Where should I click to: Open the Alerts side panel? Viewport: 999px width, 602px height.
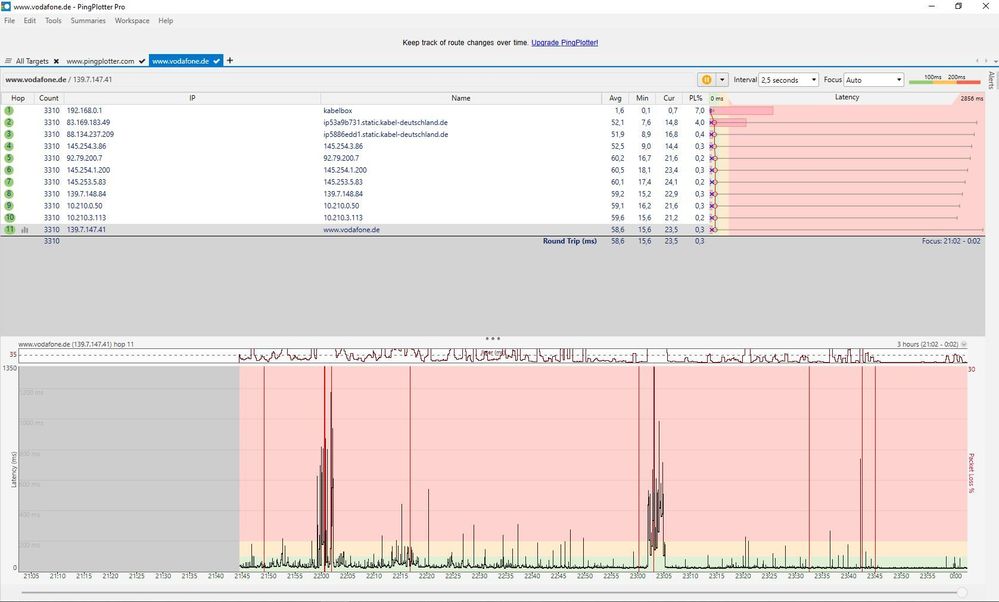991,80
